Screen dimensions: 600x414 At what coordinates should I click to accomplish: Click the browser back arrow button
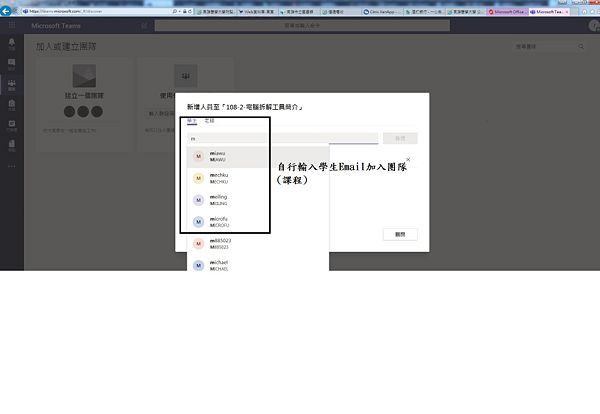click(8, 11)
